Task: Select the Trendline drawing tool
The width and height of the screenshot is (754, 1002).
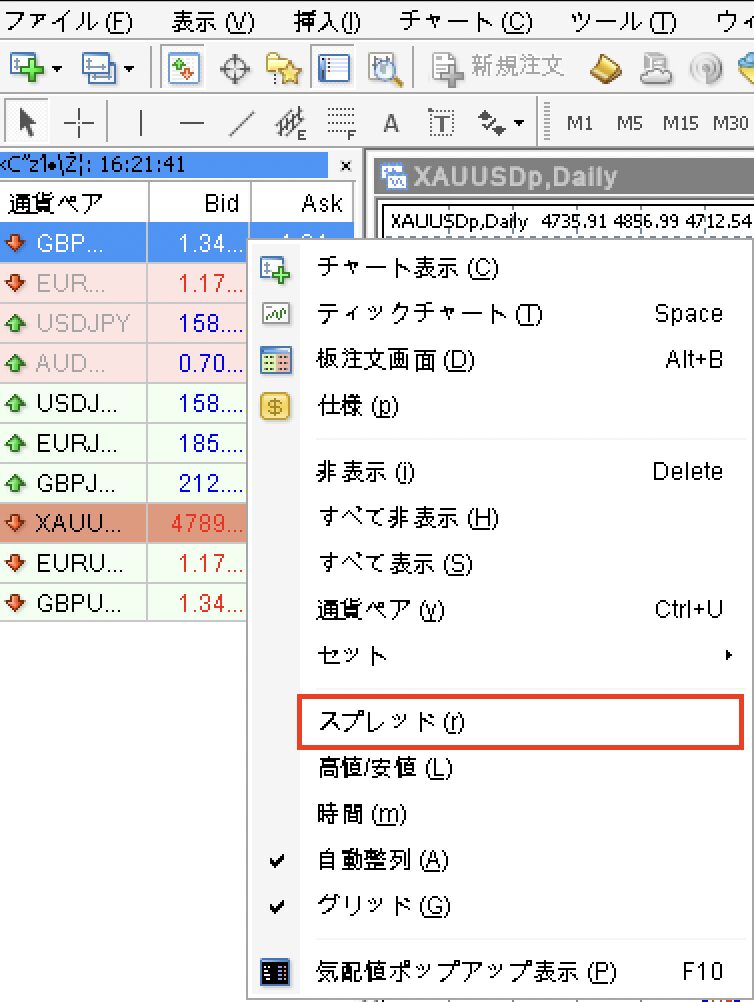Action: [x=241, y=123]
